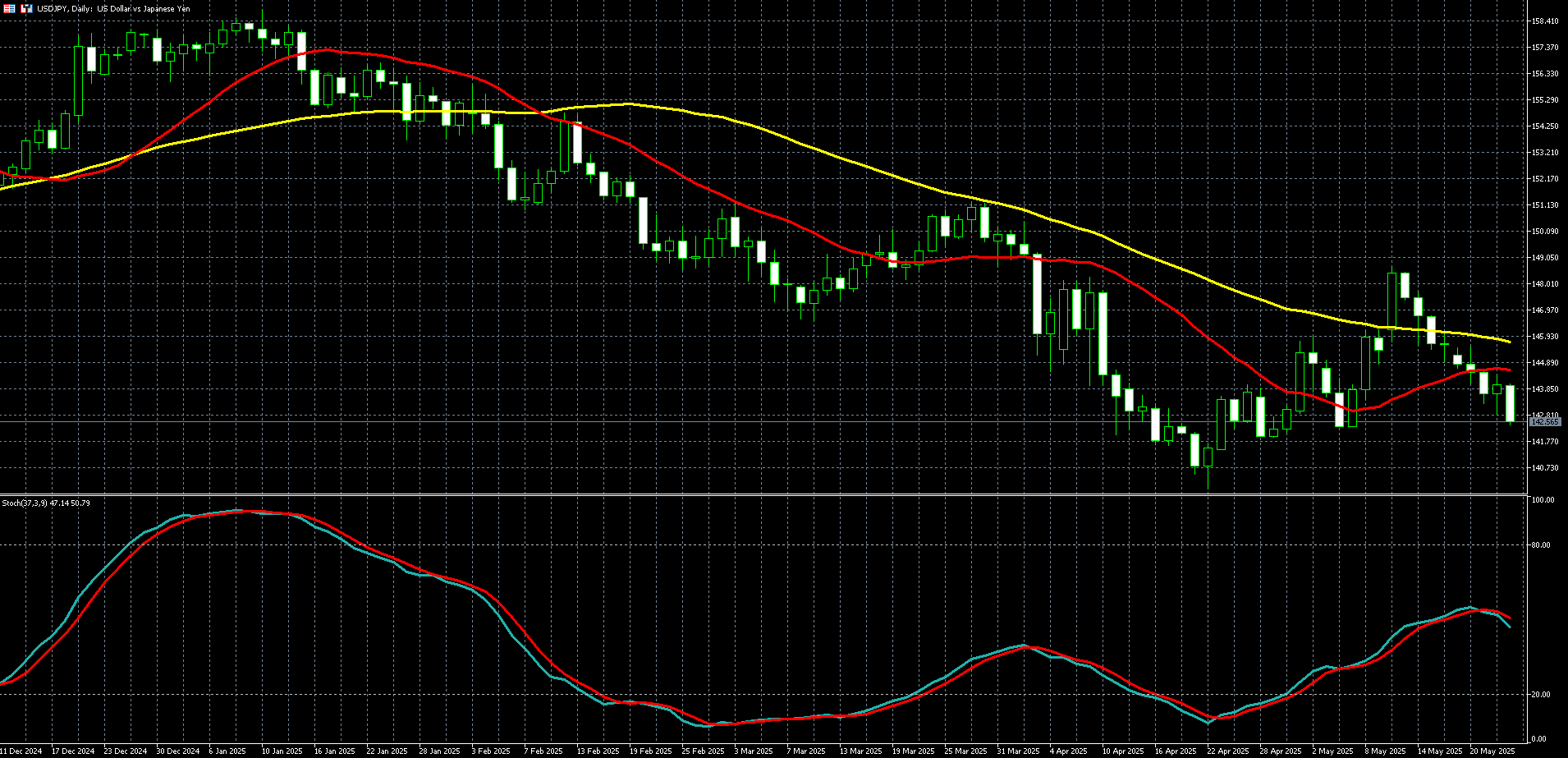1568x758 pixels.
Task: Click the '7 Feb 2025' date label
Action: pyautogui.click(x=543, y=751)
